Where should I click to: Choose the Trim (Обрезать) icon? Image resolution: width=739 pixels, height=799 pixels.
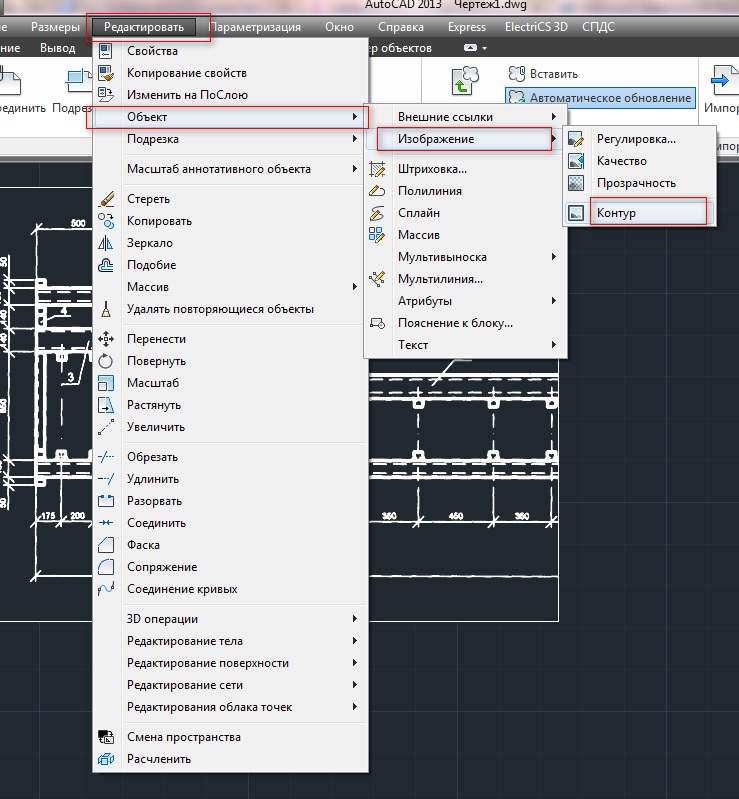pyautogui.click(x=107, y=457)
